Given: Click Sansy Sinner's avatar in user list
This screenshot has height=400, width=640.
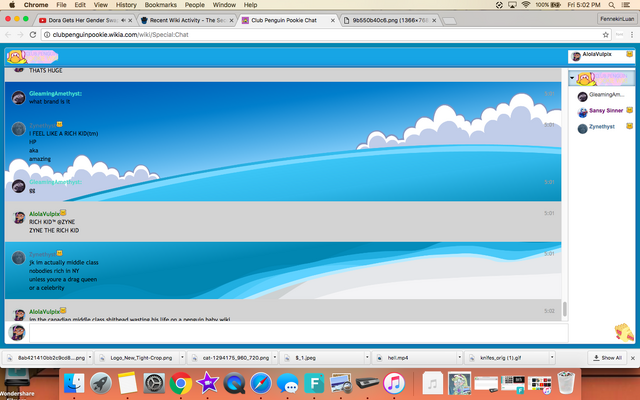Looking at the screenshot, I should click(x=582, y=112).
